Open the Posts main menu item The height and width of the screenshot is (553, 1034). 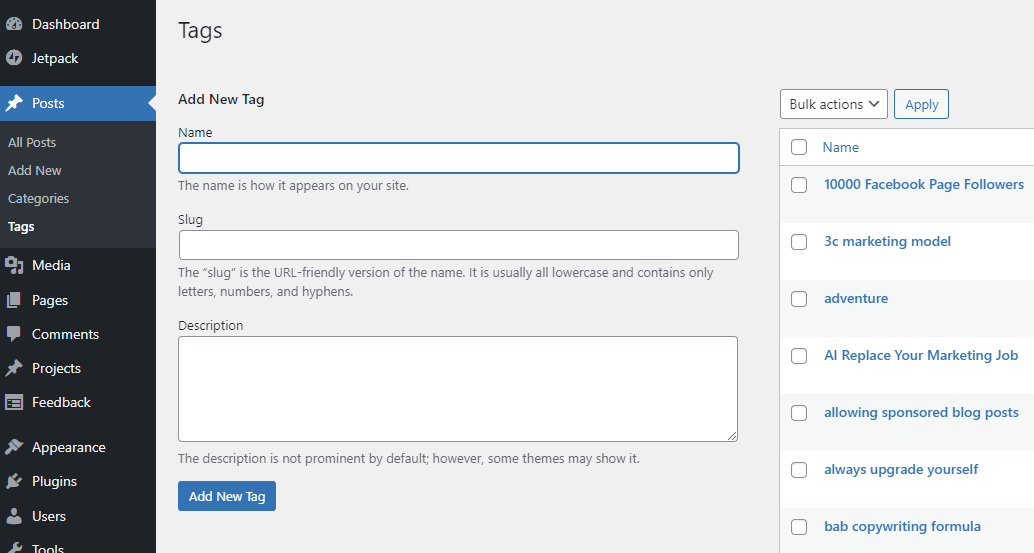78,103
